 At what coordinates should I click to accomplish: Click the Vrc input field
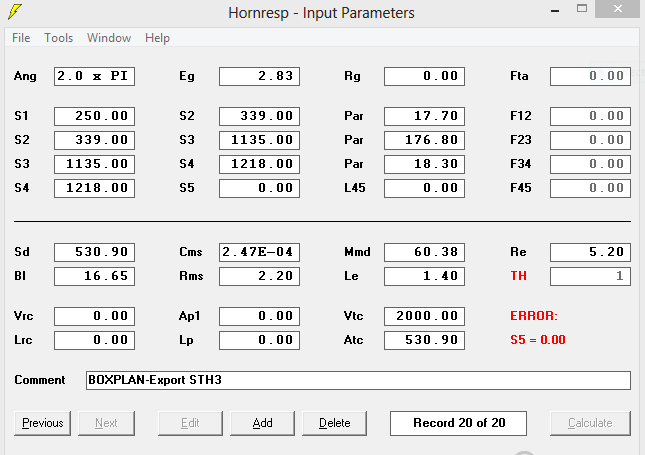point(94,316)
